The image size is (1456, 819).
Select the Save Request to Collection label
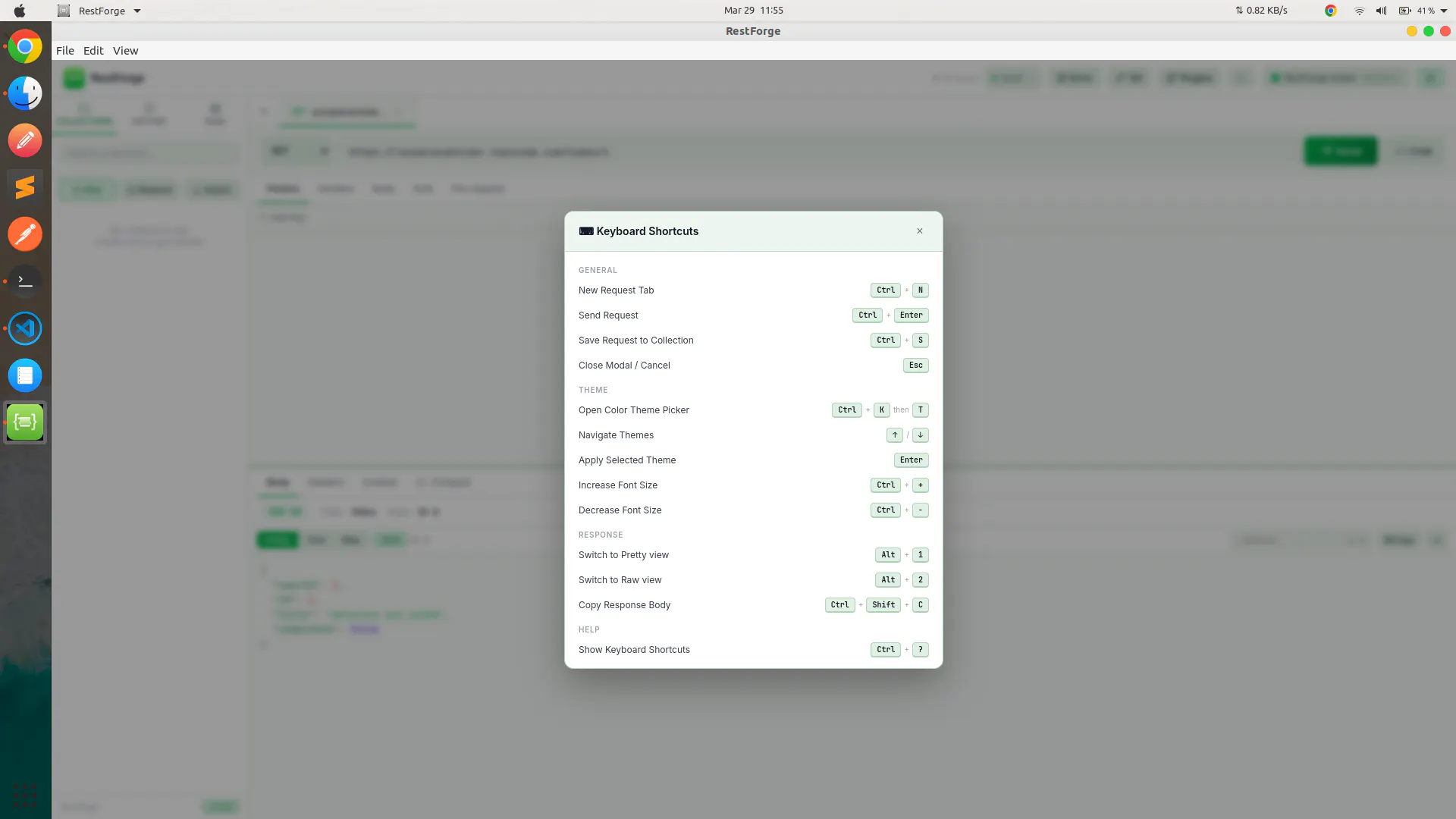tap(636, 340)
